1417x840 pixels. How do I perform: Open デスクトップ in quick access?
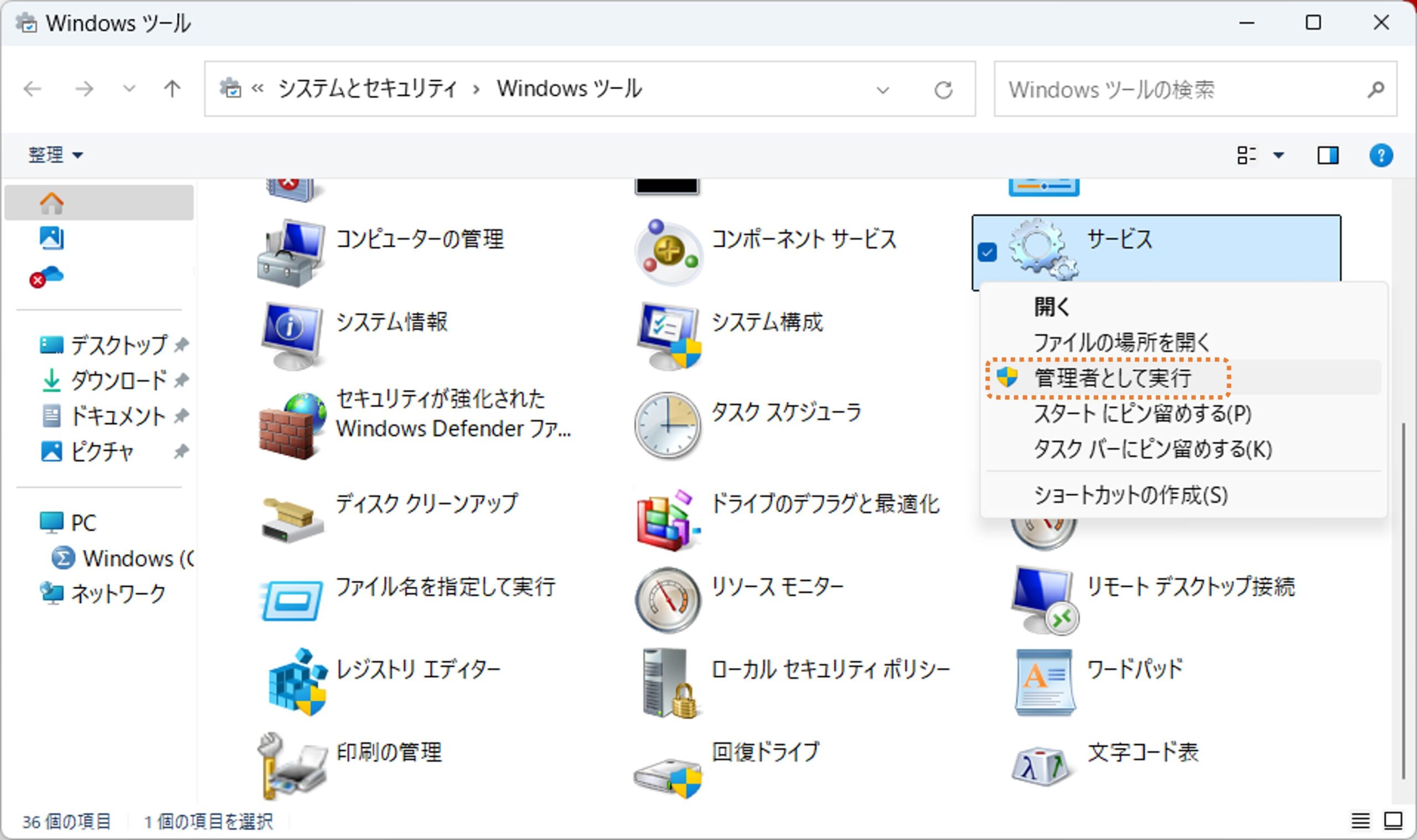103,345
